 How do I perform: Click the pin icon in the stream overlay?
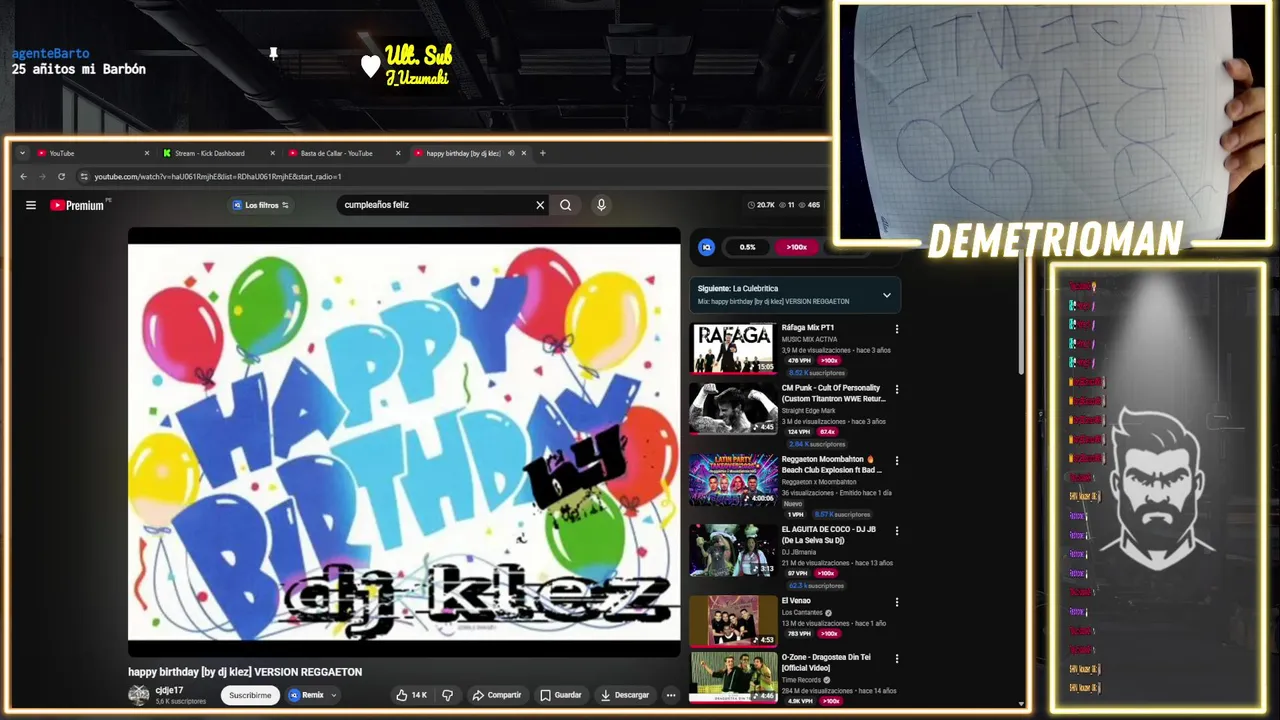click(x=273, y=53)
